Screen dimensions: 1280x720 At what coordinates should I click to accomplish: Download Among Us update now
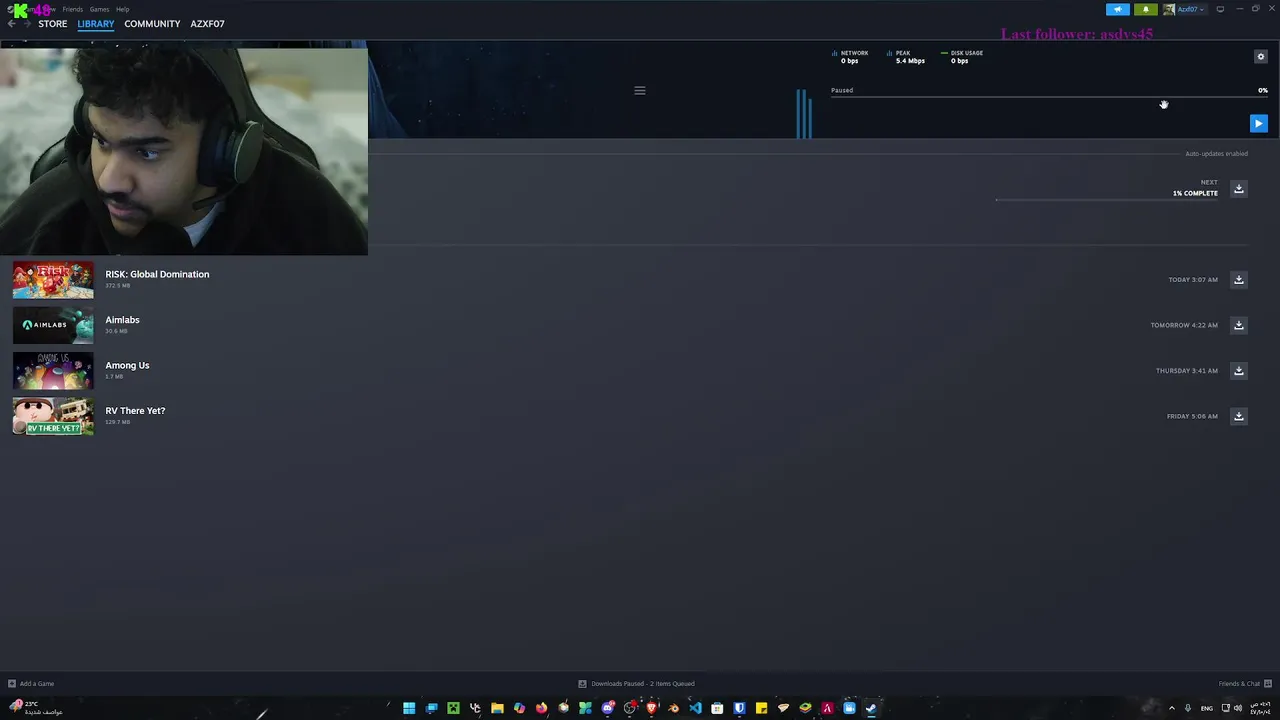point(1238,370)
